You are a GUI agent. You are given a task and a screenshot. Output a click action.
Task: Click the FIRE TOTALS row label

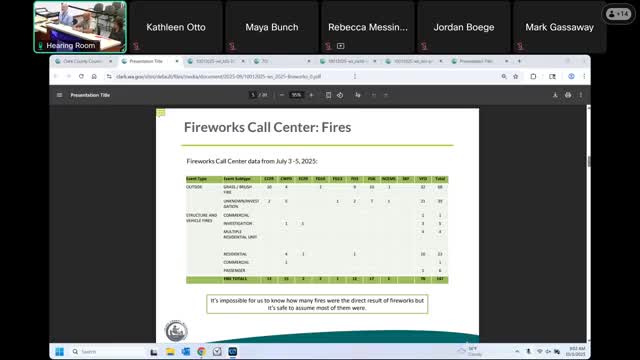(x=235, y=279)
